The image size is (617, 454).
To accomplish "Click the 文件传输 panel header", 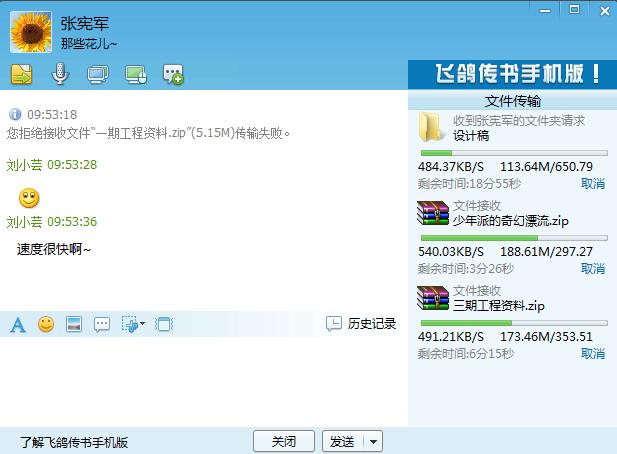I will [512, 101].
